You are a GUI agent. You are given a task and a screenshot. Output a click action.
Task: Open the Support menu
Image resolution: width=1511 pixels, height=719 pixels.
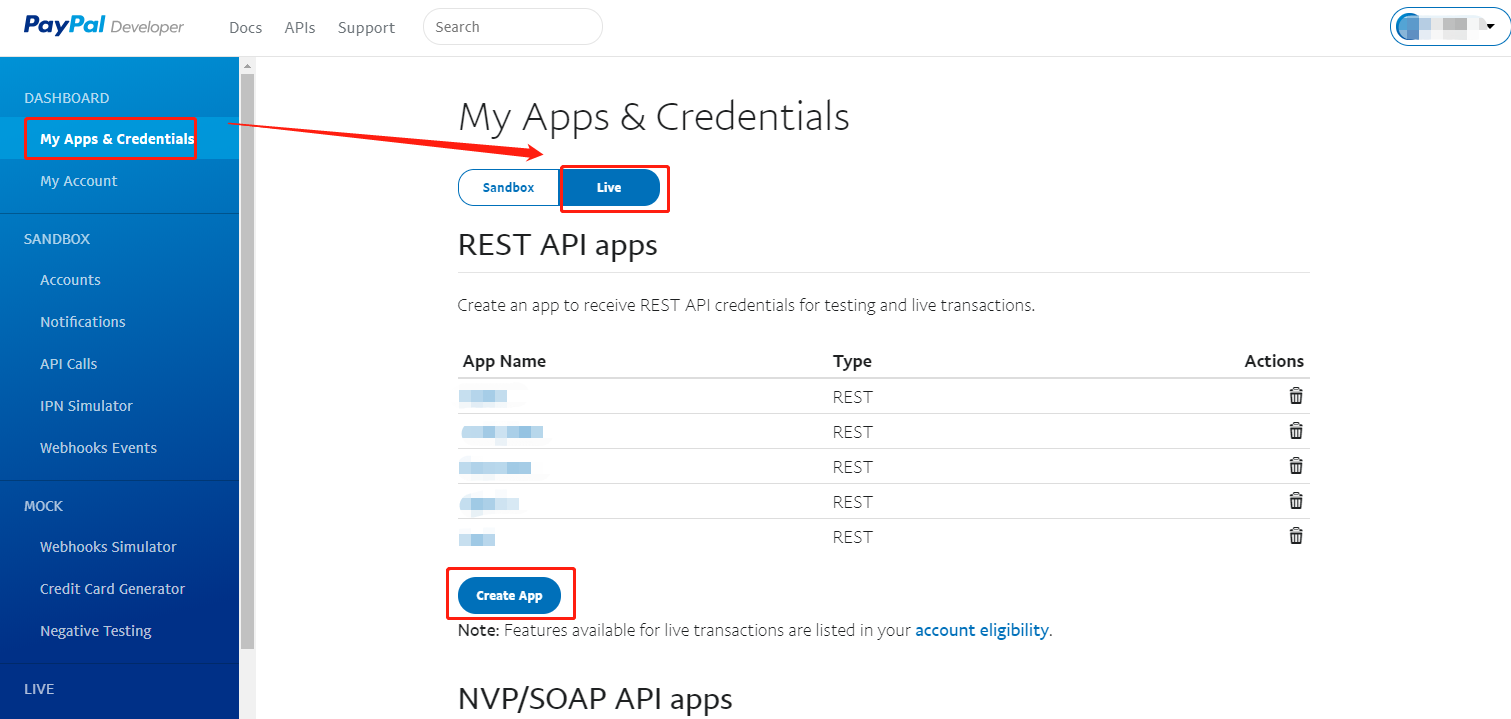coord(366,27)
